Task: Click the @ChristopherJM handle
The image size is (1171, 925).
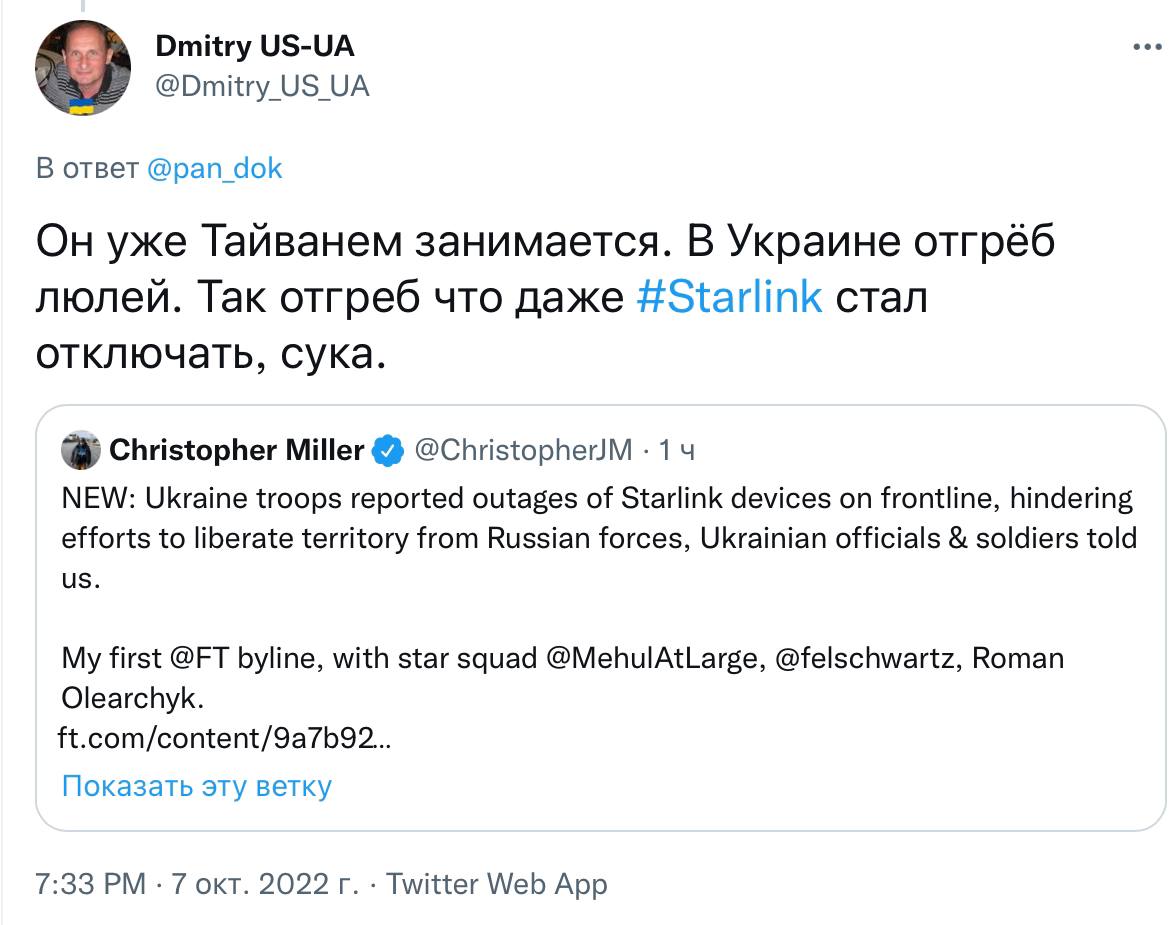Action: coord(523,451)
